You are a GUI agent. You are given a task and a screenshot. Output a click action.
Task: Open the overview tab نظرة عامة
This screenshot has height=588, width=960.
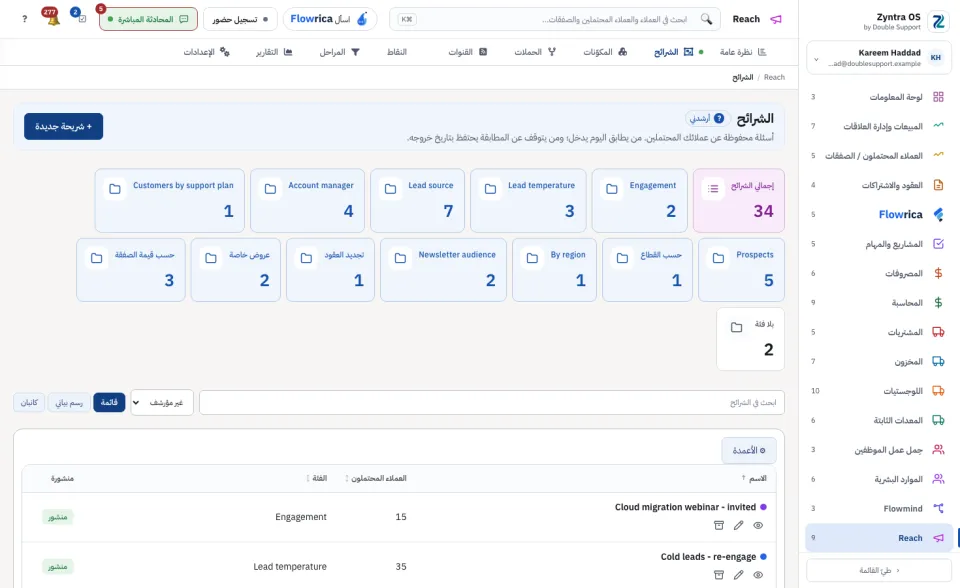(743, 52)
